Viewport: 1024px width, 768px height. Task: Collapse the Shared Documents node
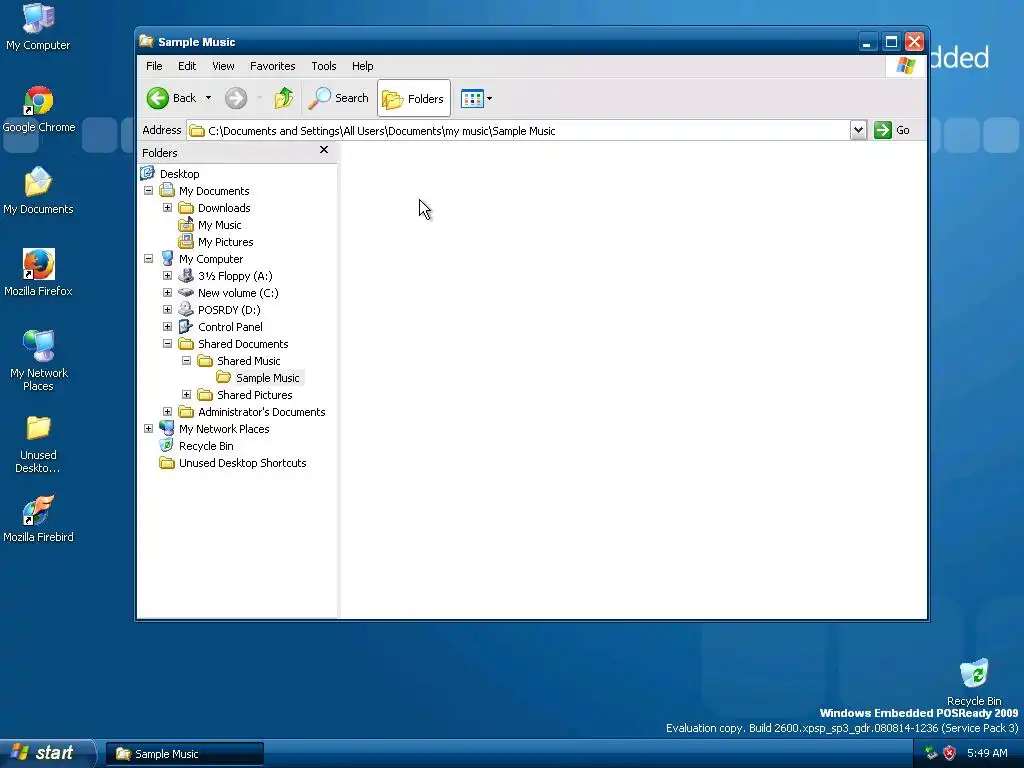(167, 344)
